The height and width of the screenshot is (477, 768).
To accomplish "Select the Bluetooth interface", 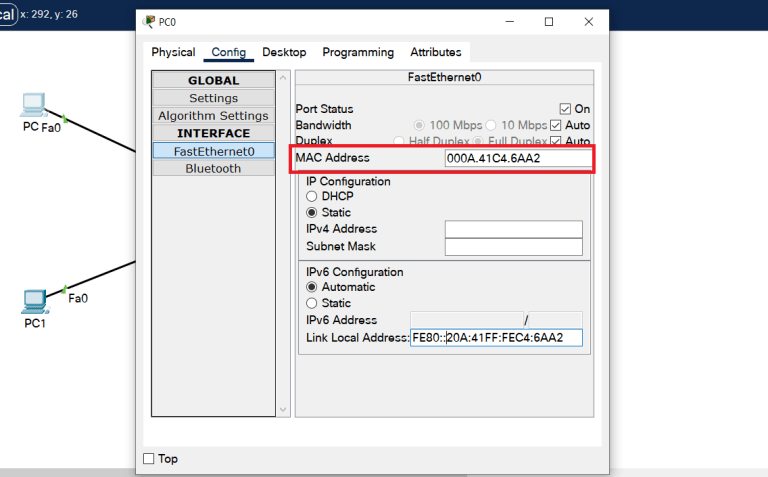I will pyautogui.click(x=213, y=168).
